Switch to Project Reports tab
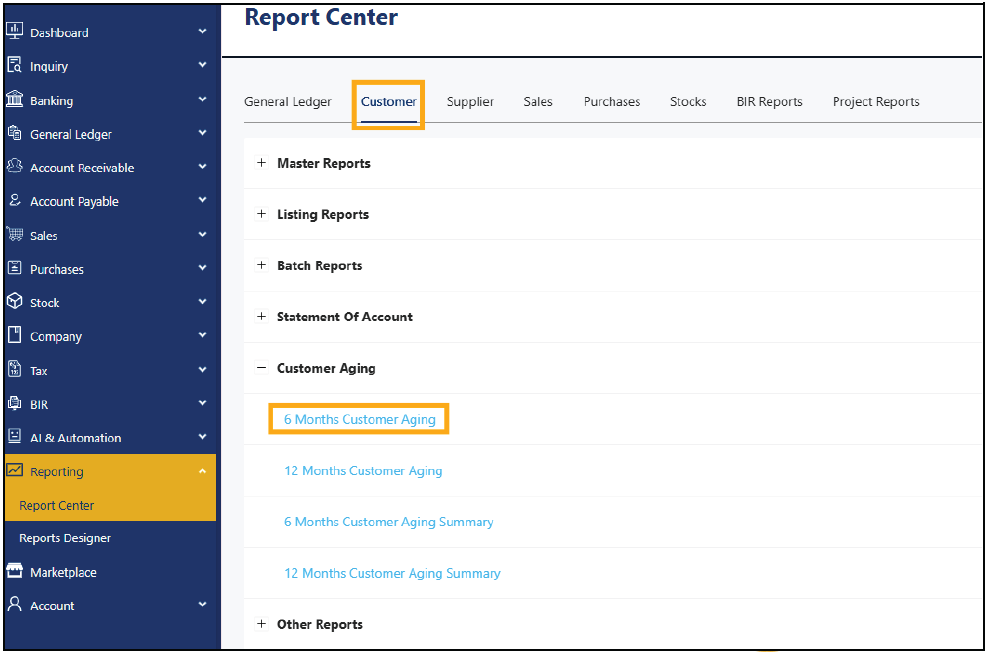Screen dimensions: 987x652 pyautogui.click(x=876, y=101)
